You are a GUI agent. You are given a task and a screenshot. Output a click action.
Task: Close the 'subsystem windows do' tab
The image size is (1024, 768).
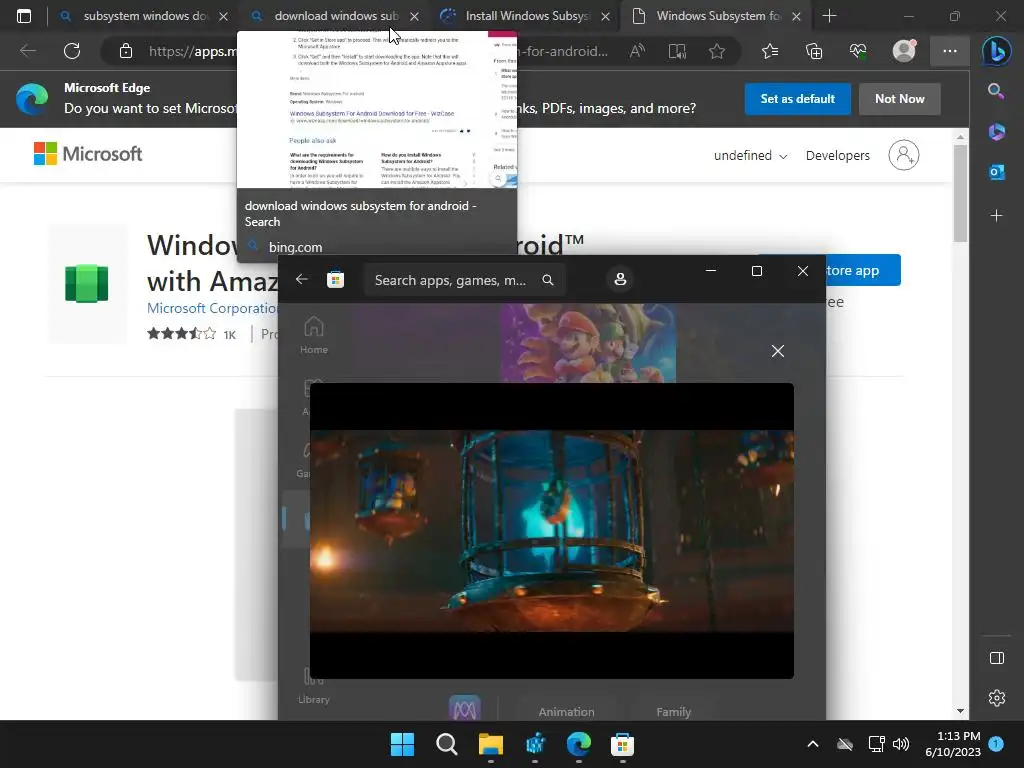(223, 16)
